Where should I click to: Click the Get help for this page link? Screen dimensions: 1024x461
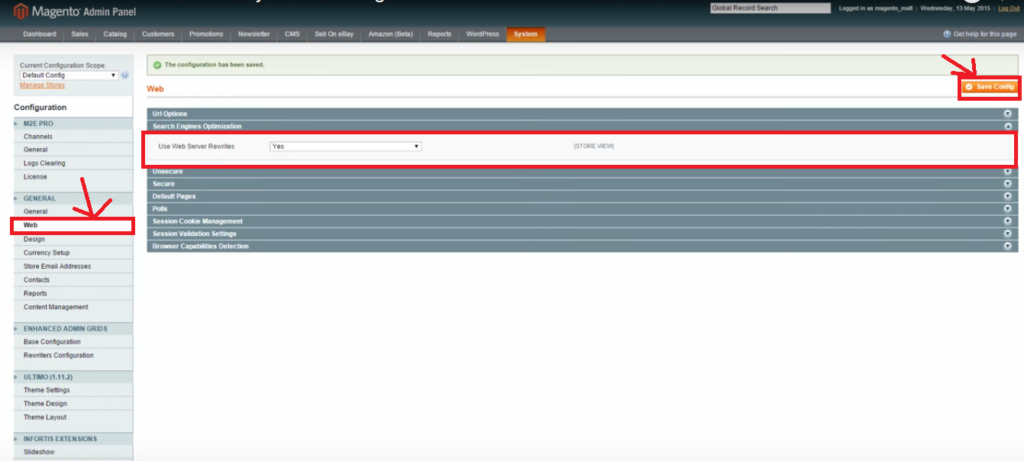(985, 34)
